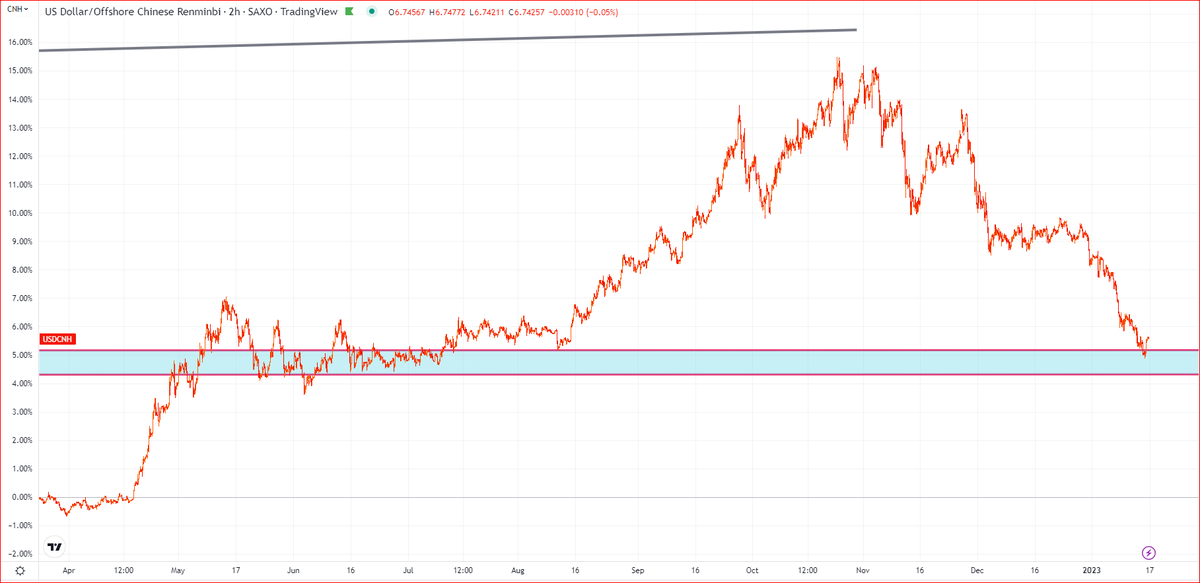The height and width of the screenshot is (583, 1200).
Task: Click the green flag symbol icon
Action: click(348, 12)
